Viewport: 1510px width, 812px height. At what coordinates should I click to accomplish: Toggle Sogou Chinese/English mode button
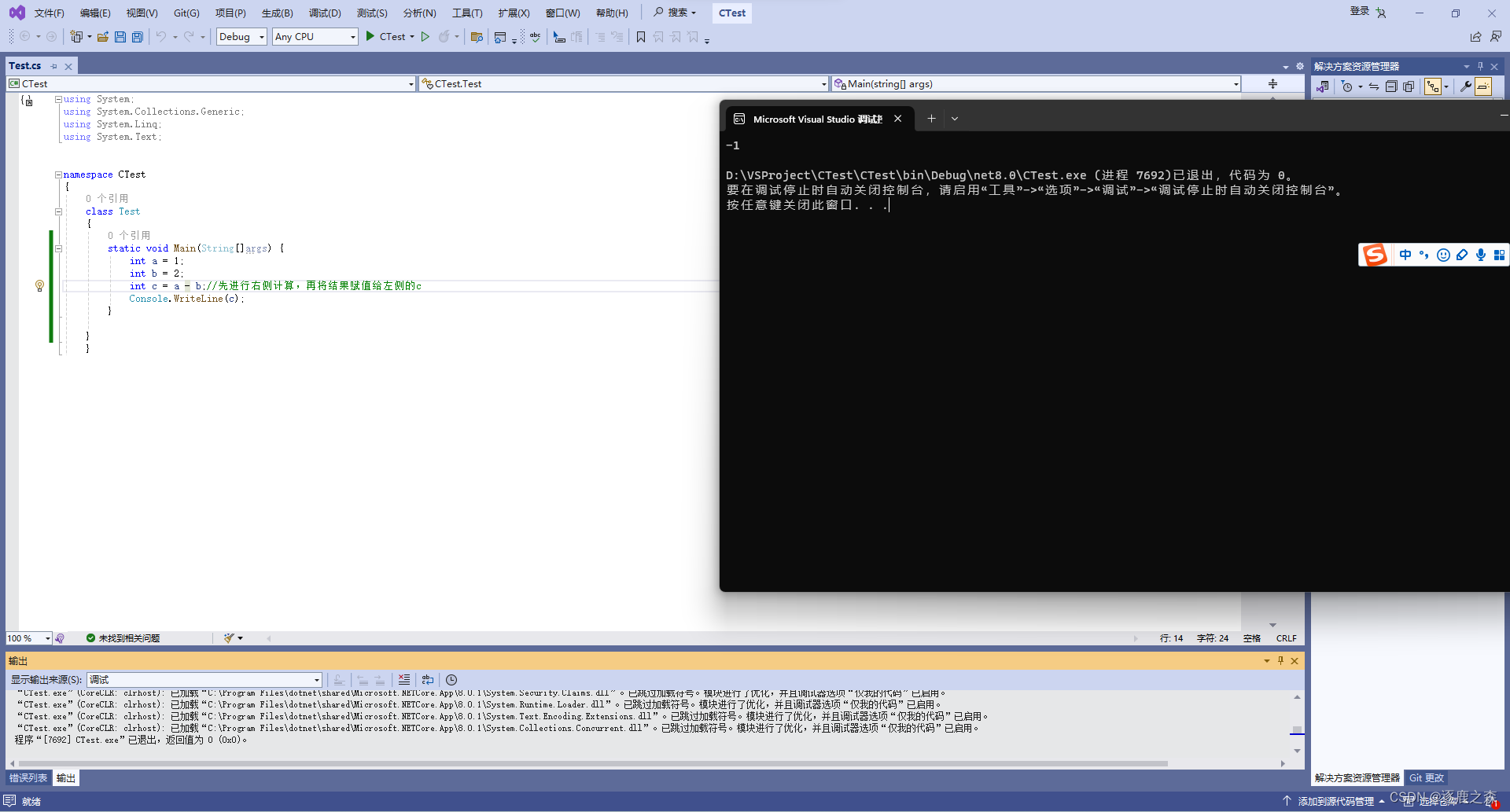click(x=1405, y=255)
